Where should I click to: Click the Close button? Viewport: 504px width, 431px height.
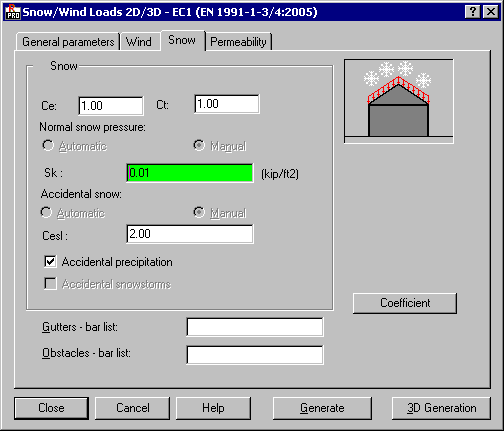pyautogui.click(x=51, y=408)
